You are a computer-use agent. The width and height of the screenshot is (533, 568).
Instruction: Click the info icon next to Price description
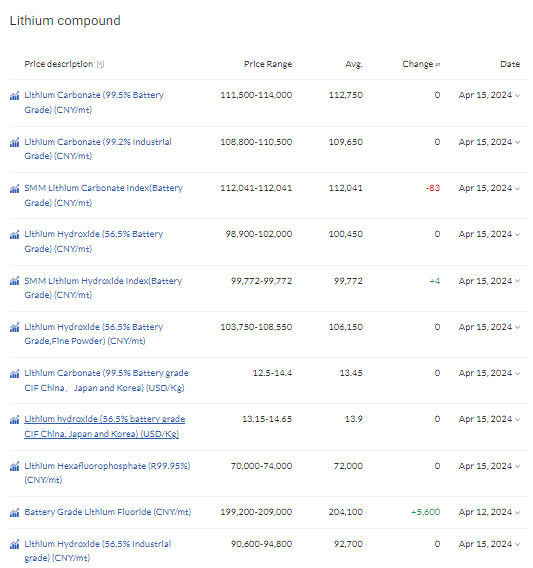click(x=101, y=64)
